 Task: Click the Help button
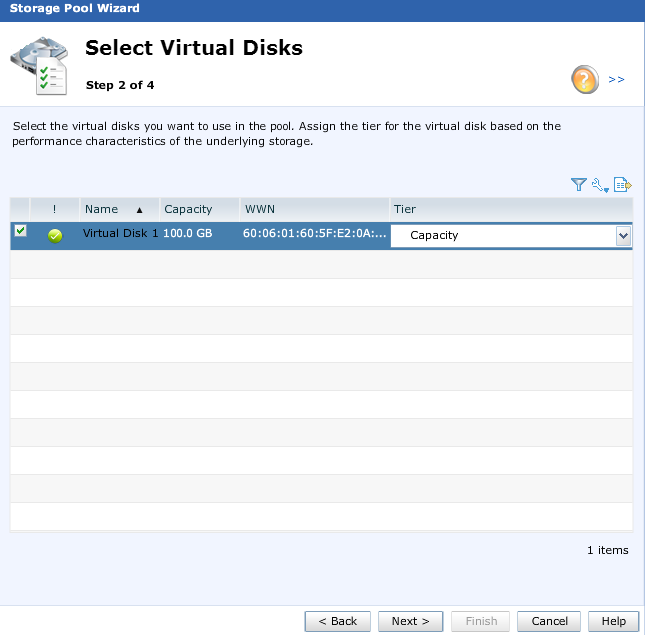click(x=613, y=621)
